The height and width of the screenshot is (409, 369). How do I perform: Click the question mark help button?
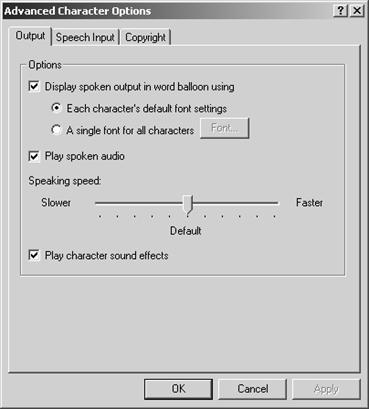[x=340, y=11]
